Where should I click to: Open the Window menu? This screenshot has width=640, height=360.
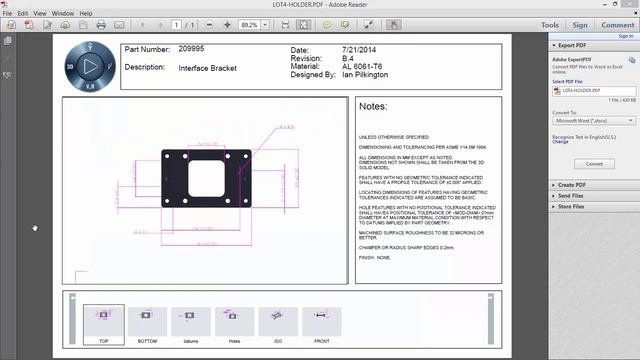(x=62, y=13)
